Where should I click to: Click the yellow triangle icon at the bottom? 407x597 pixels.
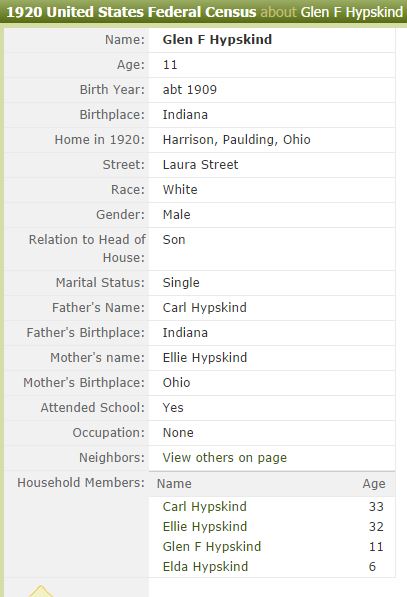pyautogui.click(x=41, y=591)
